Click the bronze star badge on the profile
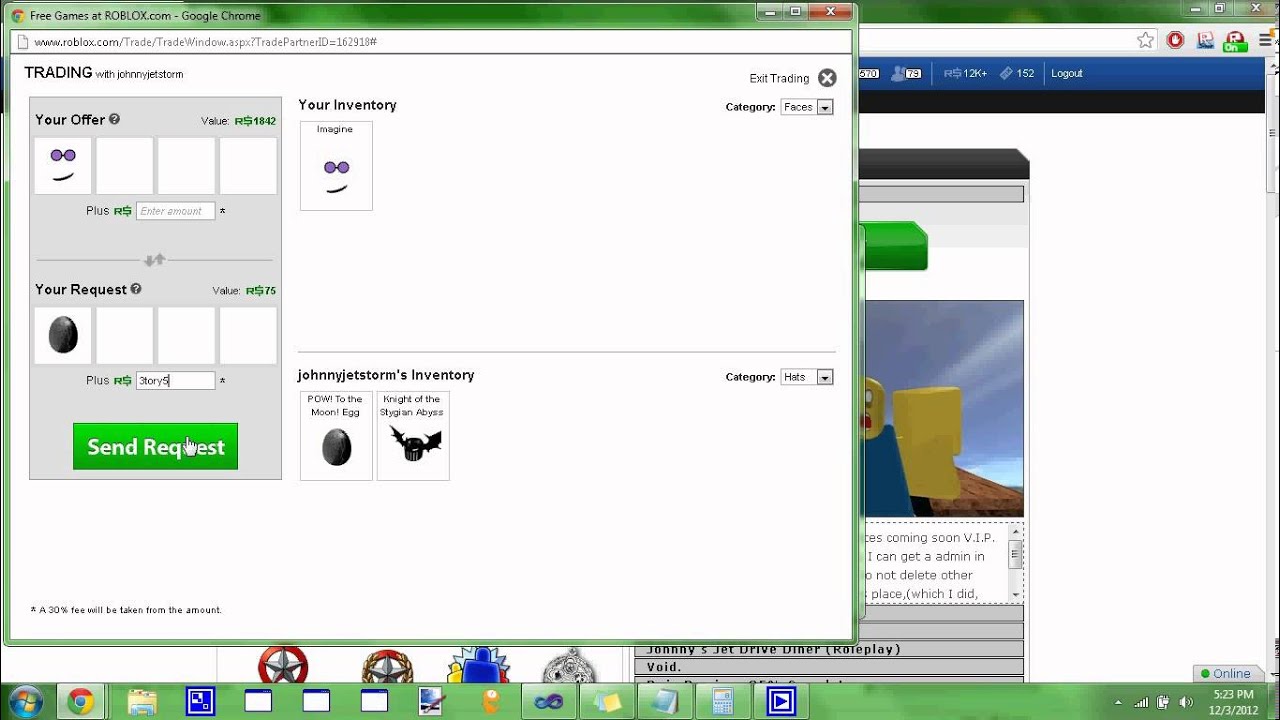1280x720 pixels. (x=388, y=666)
